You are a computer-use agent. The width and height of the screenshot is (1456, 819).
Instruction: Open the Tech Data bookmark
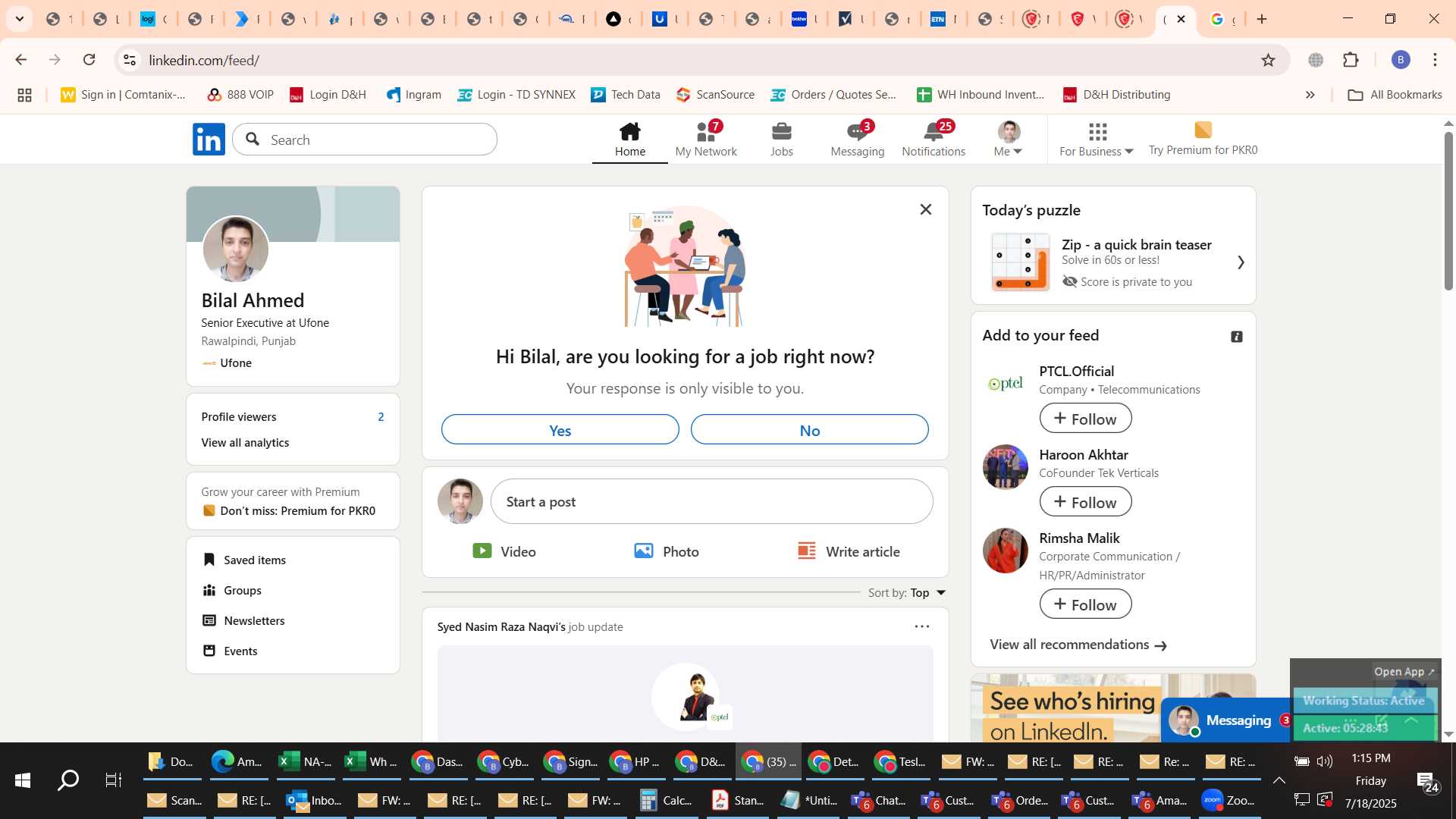coord(626,95)
